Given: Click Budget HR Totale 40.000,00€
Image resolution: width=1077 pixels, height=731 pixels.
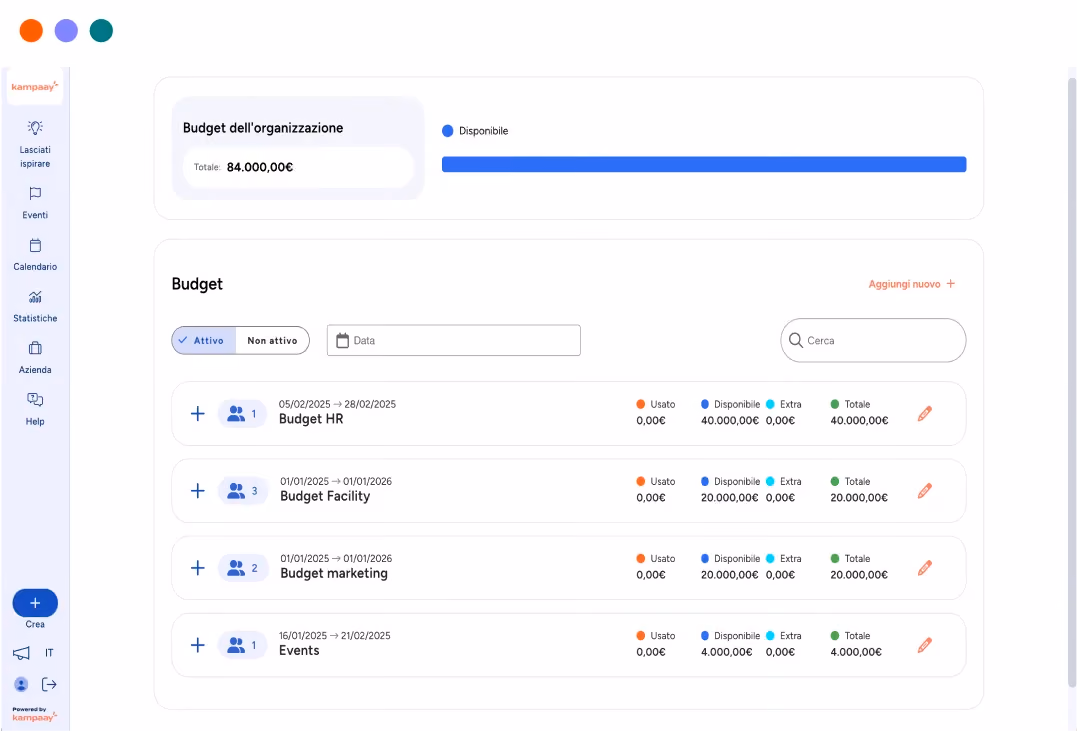Looking at the screenshot, I should pyautogui.click(x=859, y=420).
